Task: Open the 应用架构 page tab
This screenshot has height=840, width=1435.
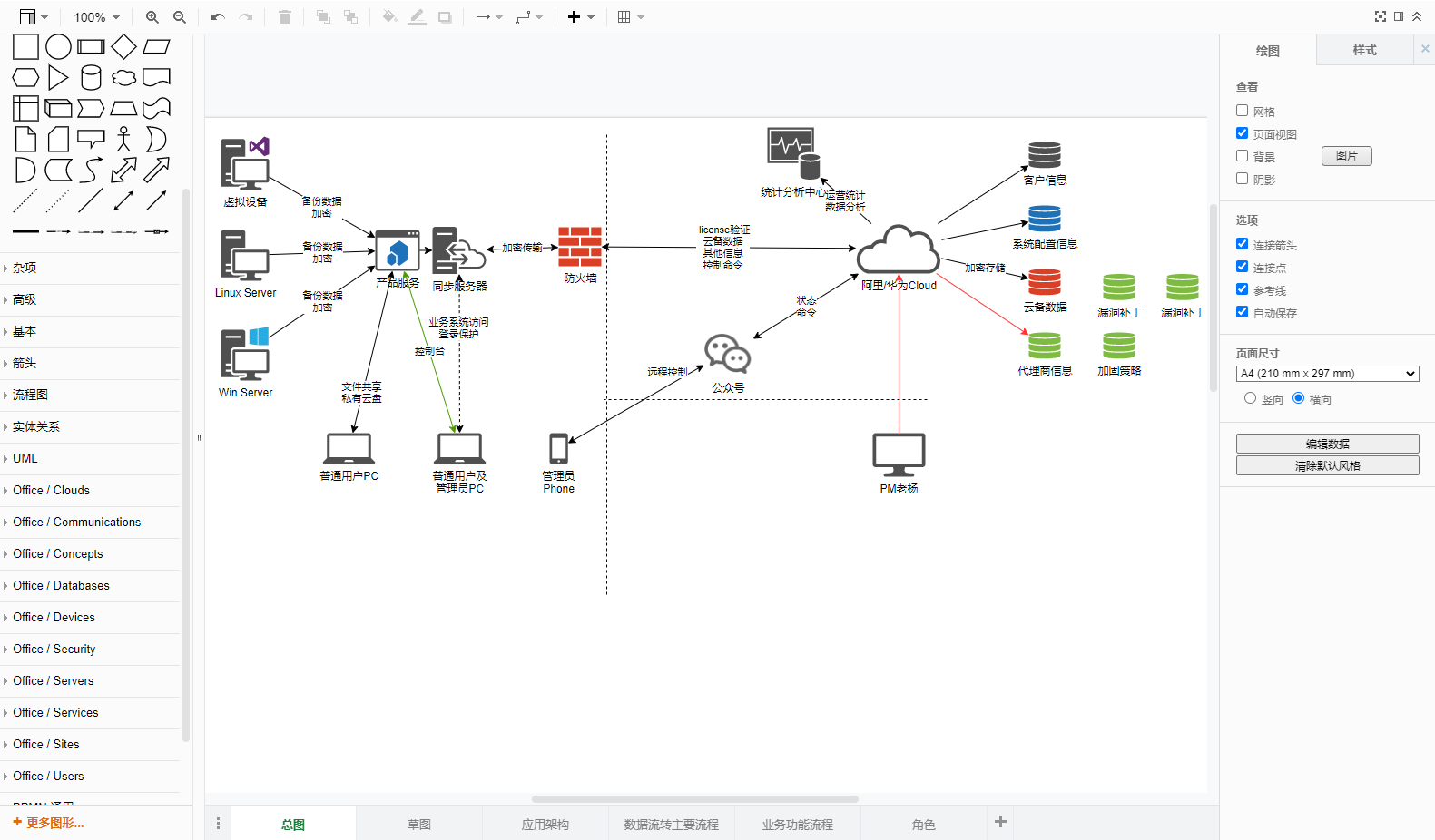Action: (x=545, y=824)
